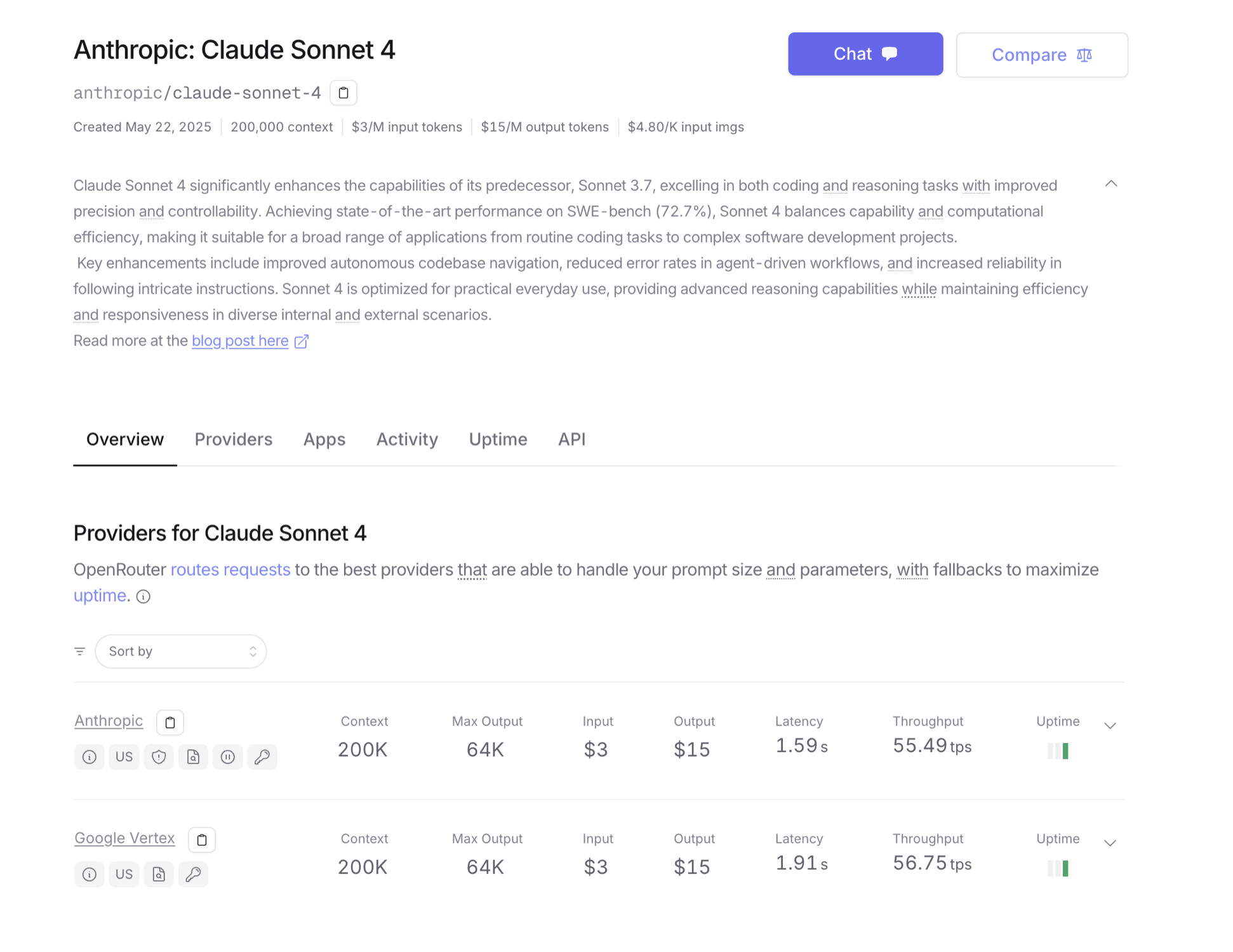Switch to the Activity tab
The width and height of the screenshot is (1233, 952).
pyautogui.click(x=407, y=439)
